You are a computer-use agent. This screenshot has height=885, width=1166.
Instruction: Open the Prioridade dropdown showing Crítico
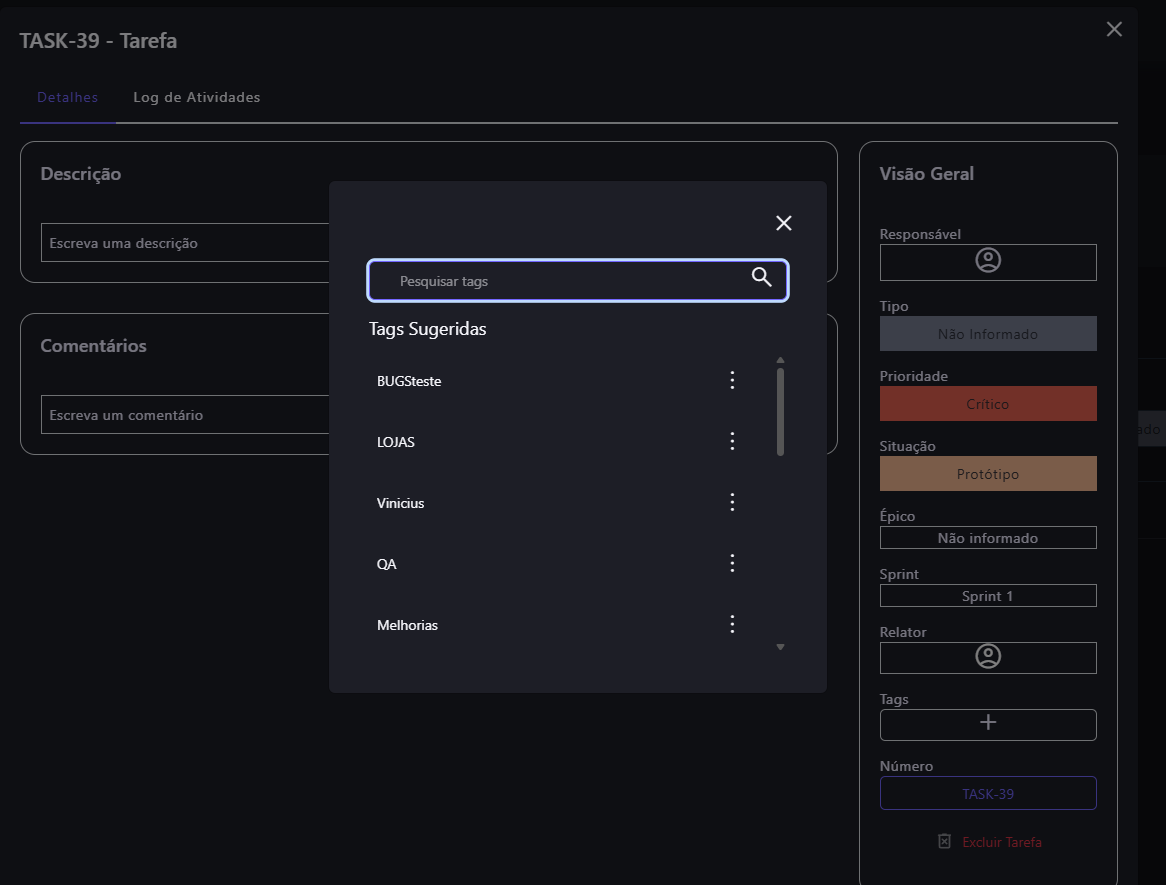pos(988,404)
